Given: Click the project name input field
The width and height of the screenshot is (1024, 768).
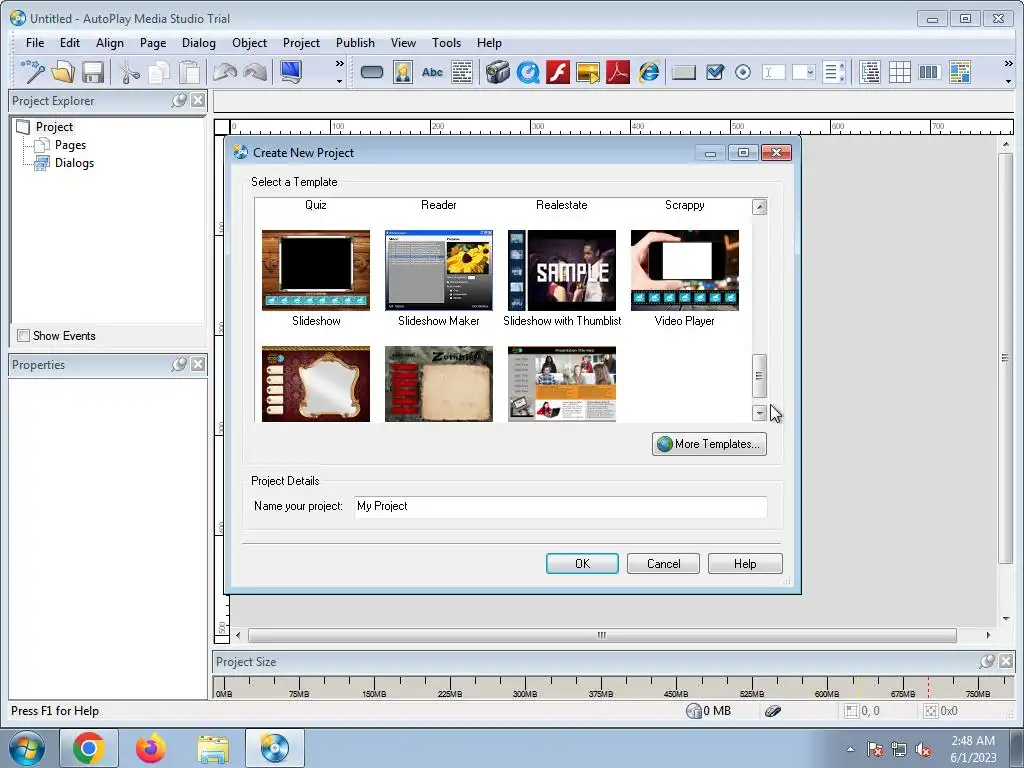Looking at the screenshot, I should click(560, 506).
